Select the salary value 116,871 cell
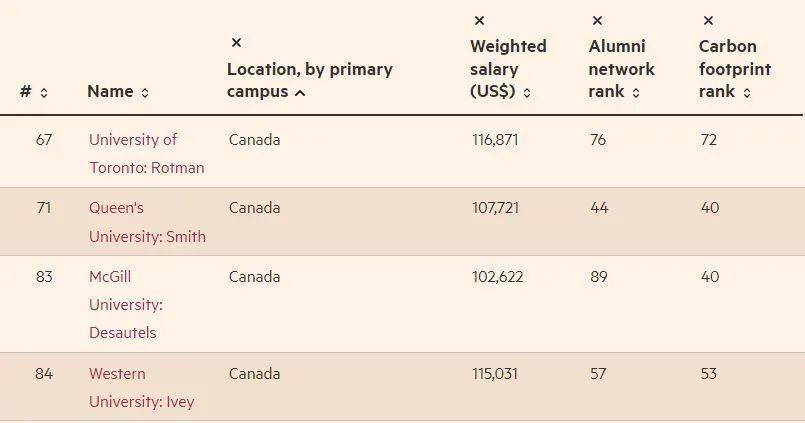 point(495,140)
